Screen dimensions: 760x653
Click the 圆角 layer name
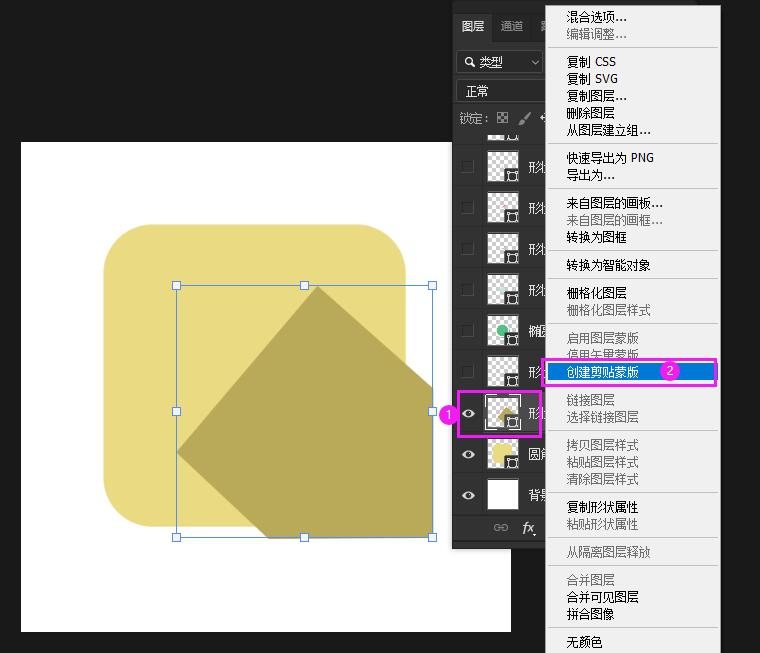(x=537, y=454)
